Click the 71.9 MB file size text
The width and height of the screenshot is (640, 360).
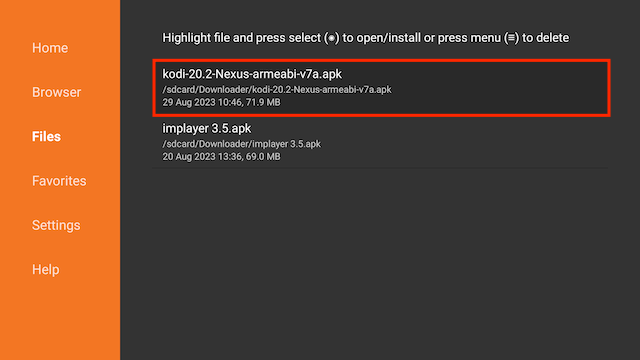pos(263,102)
